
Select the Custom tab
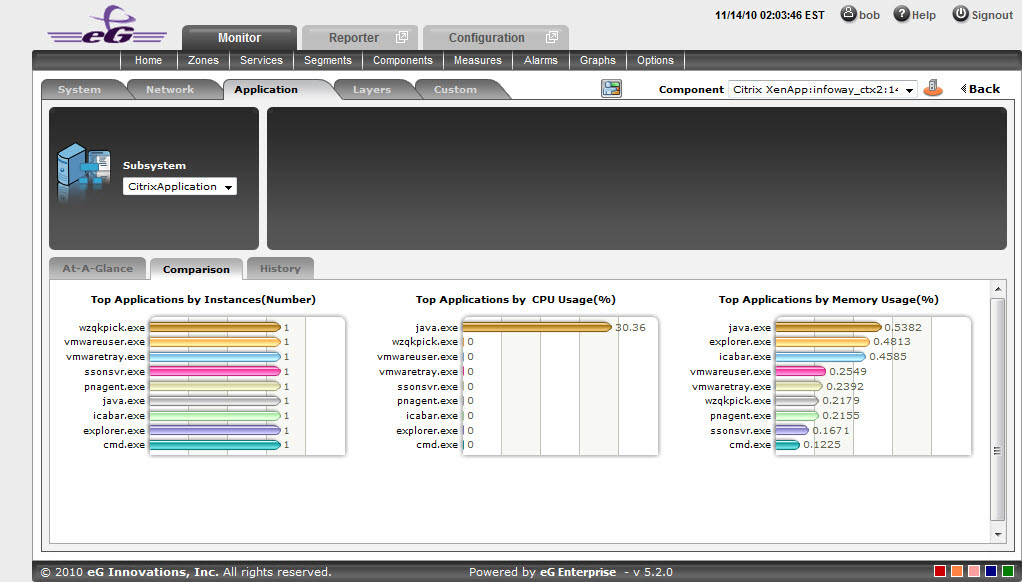[x=456, y=89]
